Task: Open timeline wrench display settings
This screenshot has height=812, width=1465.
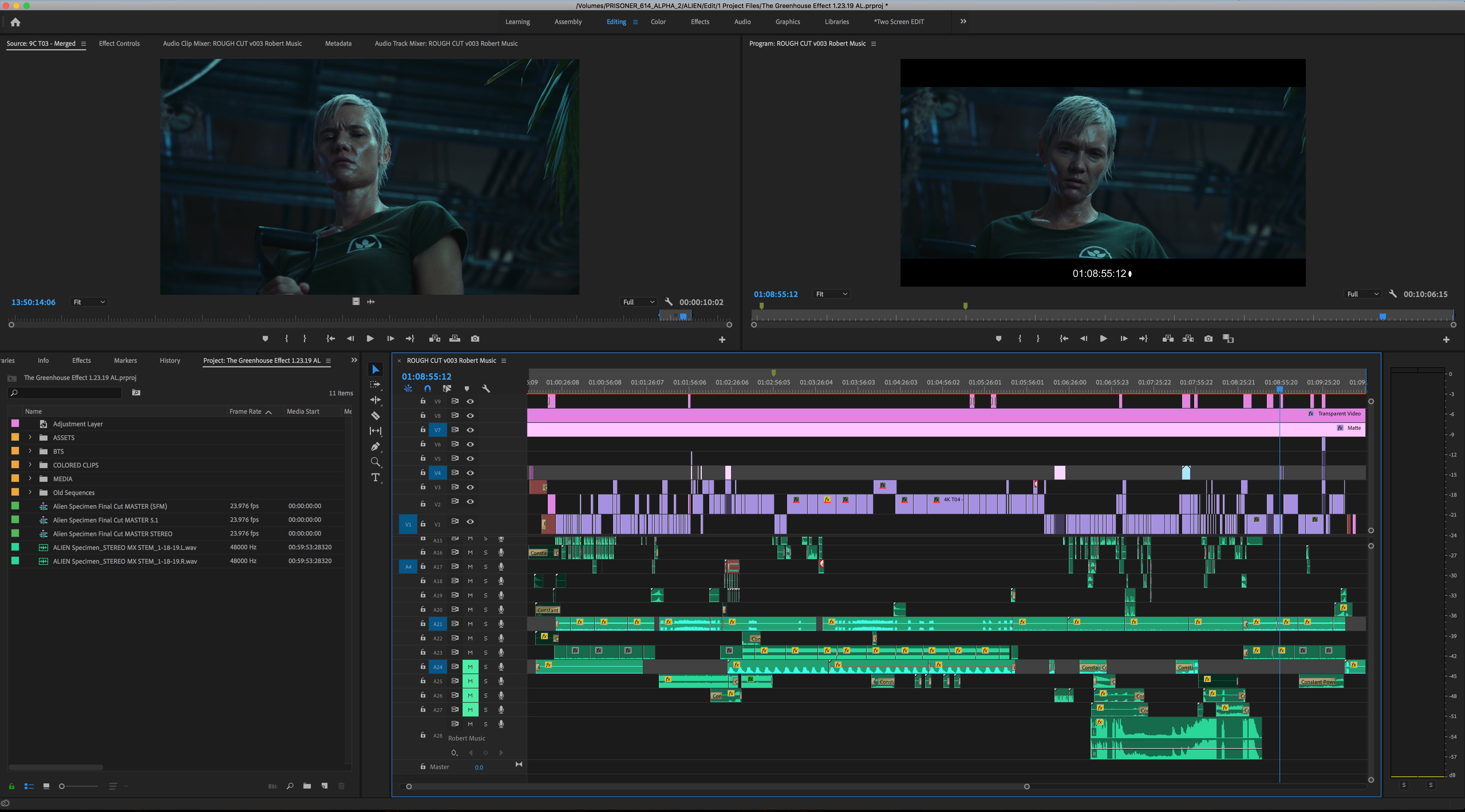Action: point(486,389)
